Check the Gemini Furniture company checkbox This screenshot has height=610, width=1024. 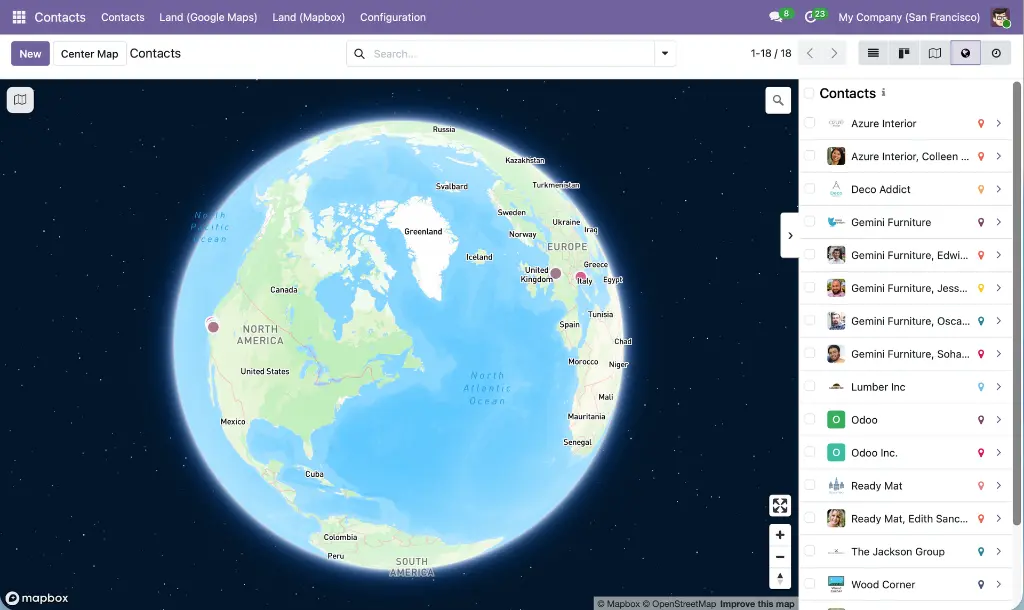(x=810, y=221)
